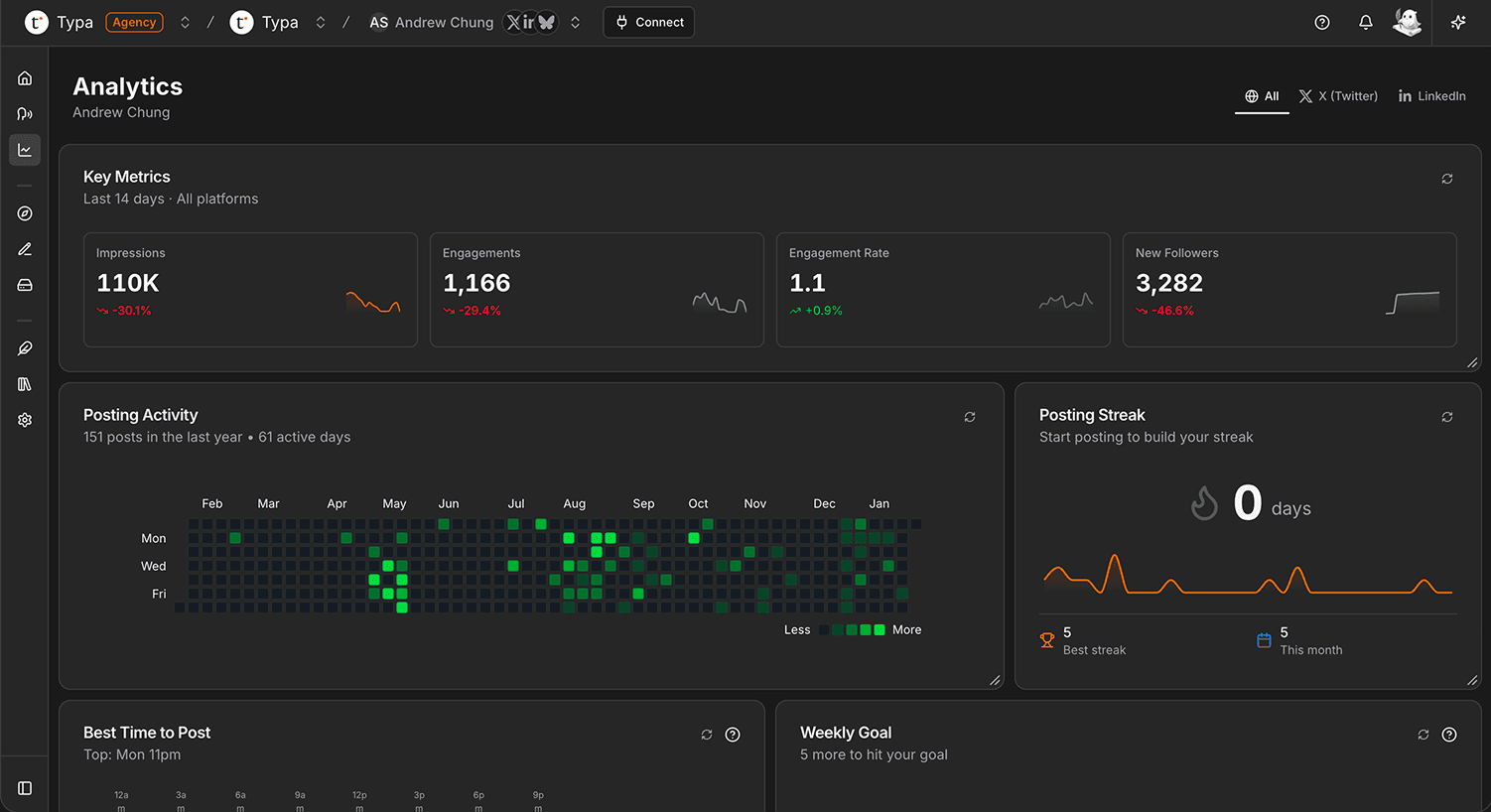
Task: Refresh the Key Metrics panel
Action: click(1446, 178)
